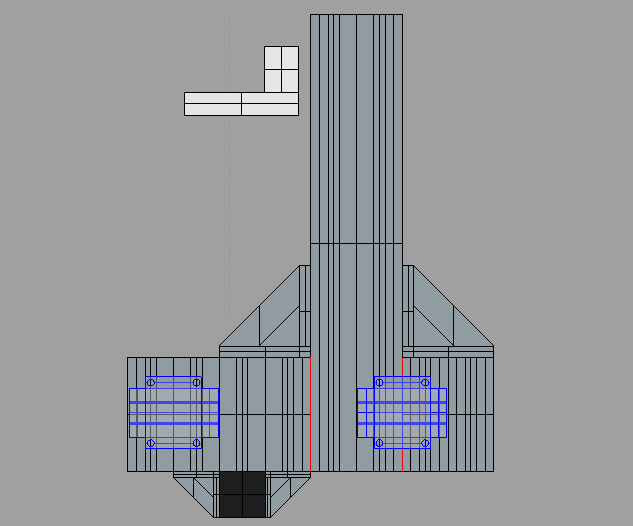Click the green dashed vertical guide line
The height and width of the screenshot is (526, 633).
click(230, 200)
